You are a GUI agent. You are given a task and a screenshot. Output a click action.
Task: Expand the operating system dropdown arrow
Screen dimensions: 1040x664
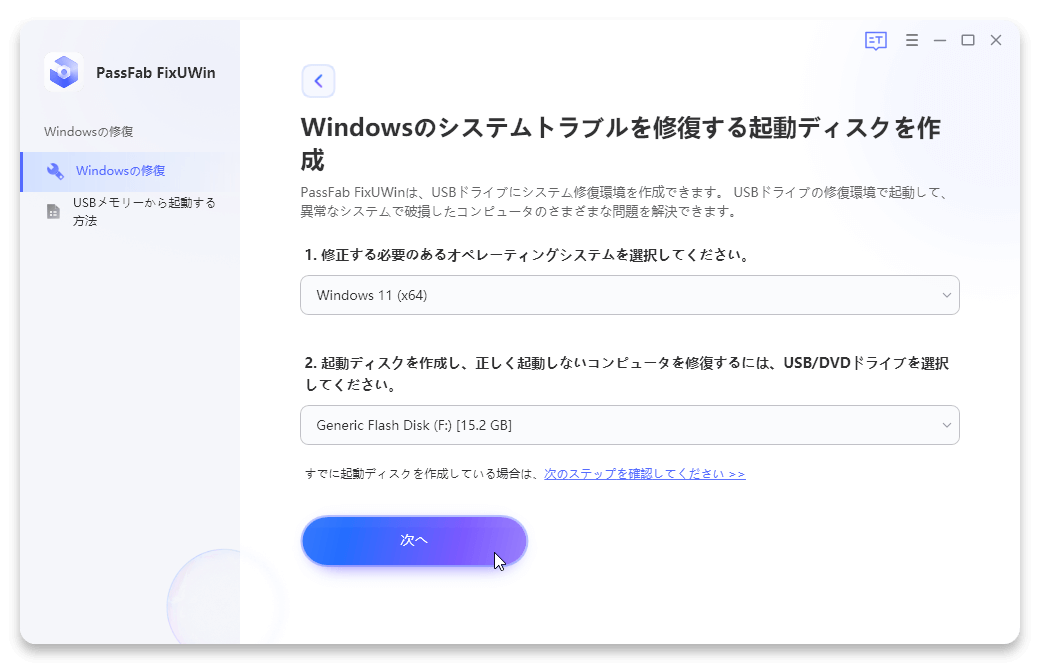[946, 295]
